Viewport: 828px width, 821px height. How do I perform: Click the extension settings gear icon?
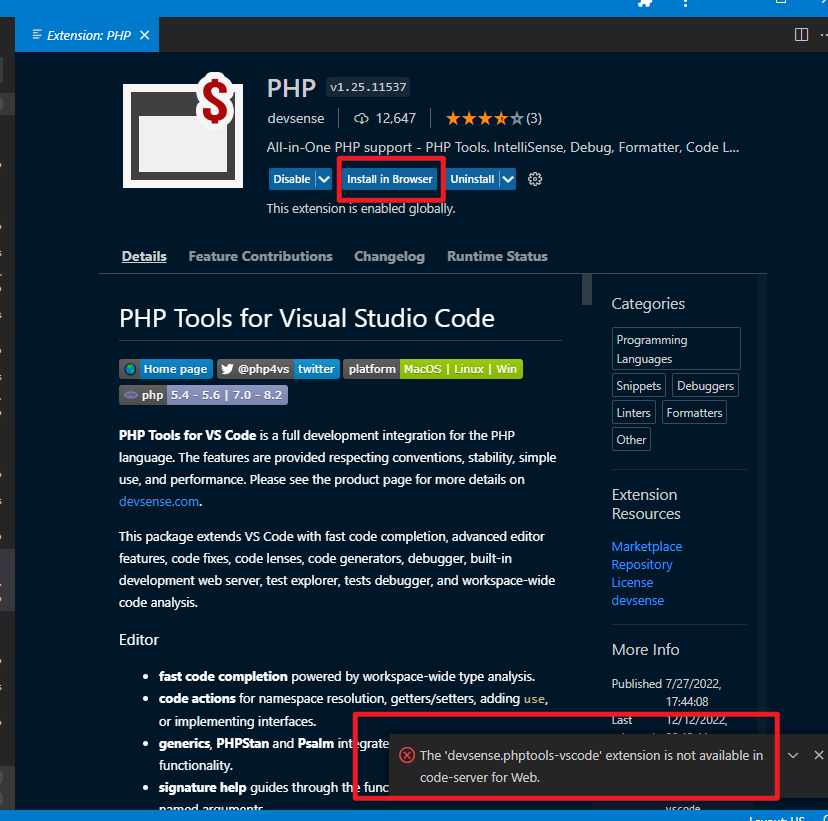point(535,179)
